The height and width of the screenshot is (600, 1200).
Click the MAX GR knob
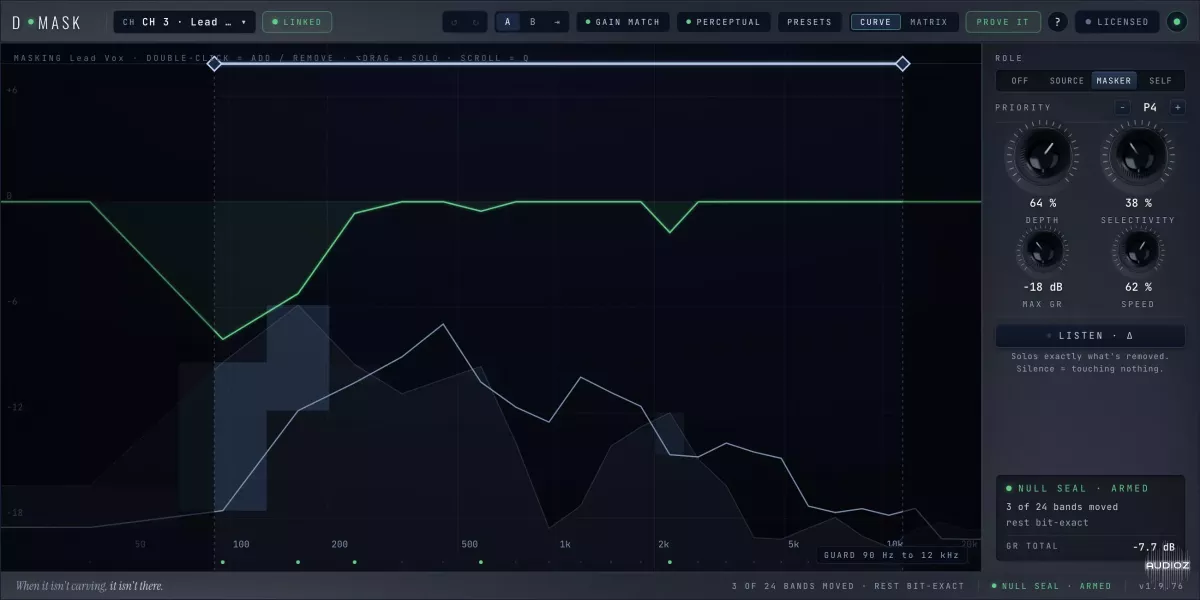(1042, 250)
